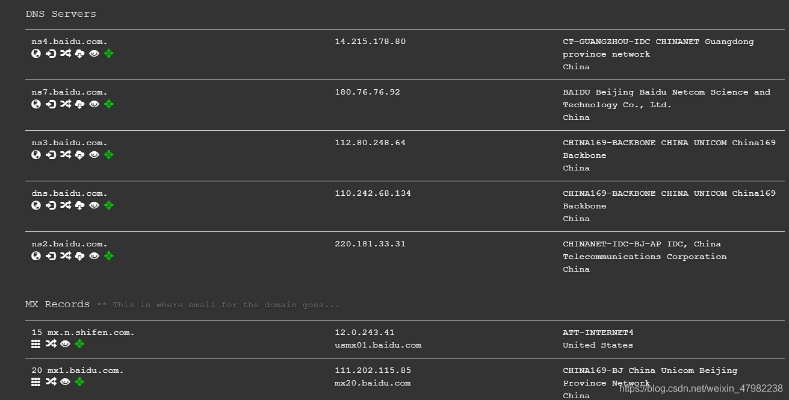Viewport: 789px width, 400px height.
Task: Click the cloud icon under ns2.baidu.com
Action: click(x=80, y=256)
